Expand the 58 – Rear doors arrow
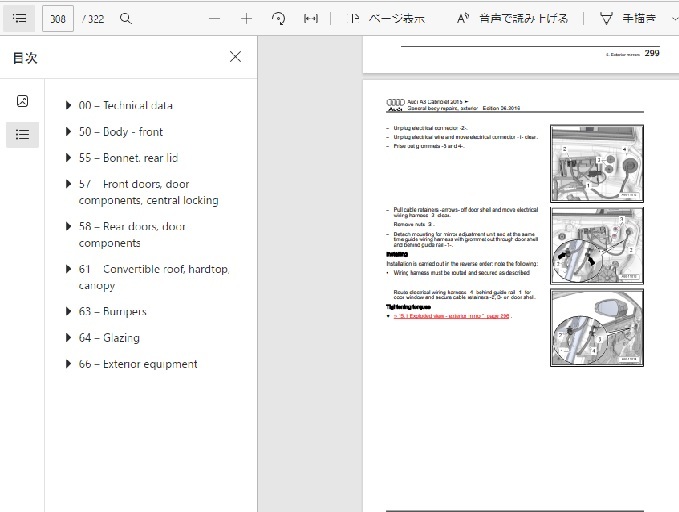The height and width of the screenshot is (512, 679). [68, 226]
